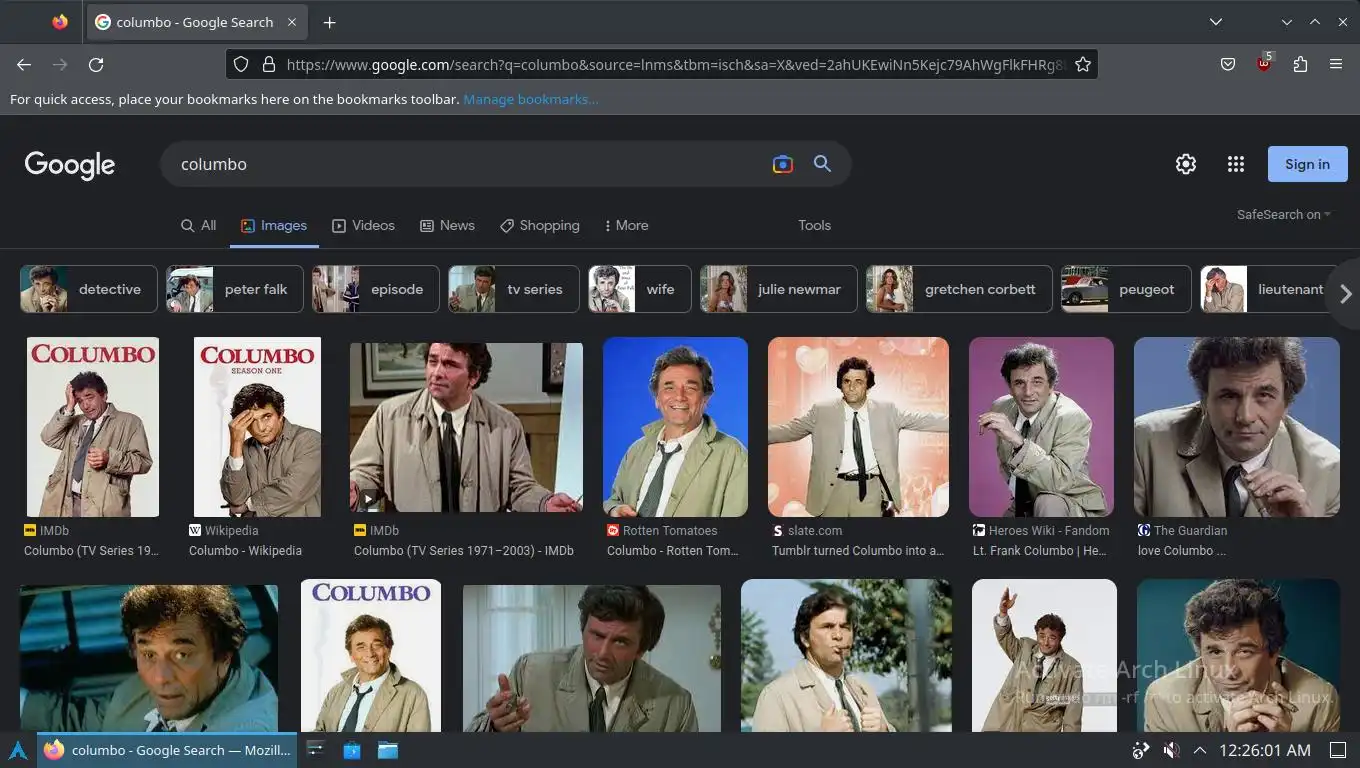
Task: Filter by the peter falk chip
Action: coord(235,289)
